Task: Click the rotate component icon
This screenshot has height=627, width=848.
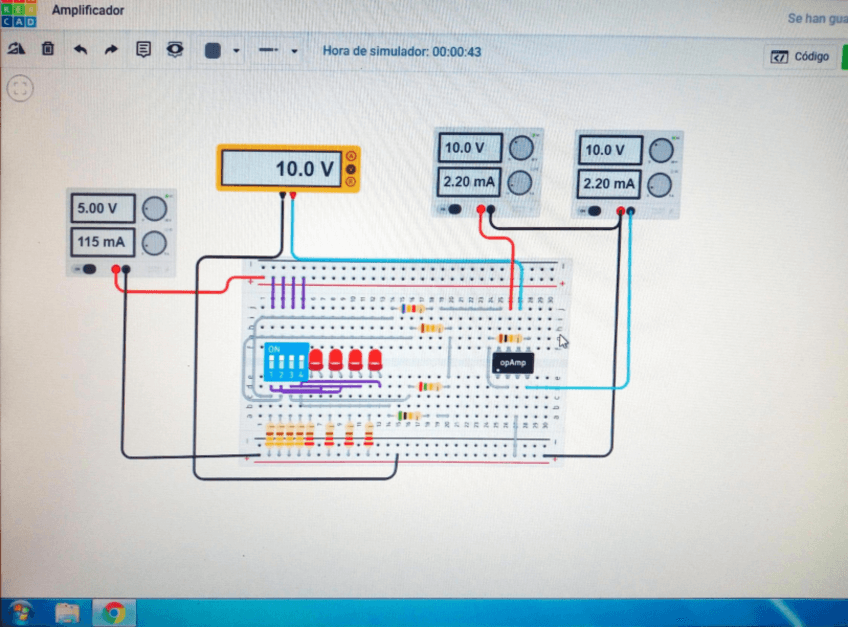Action: pos(16,49)
